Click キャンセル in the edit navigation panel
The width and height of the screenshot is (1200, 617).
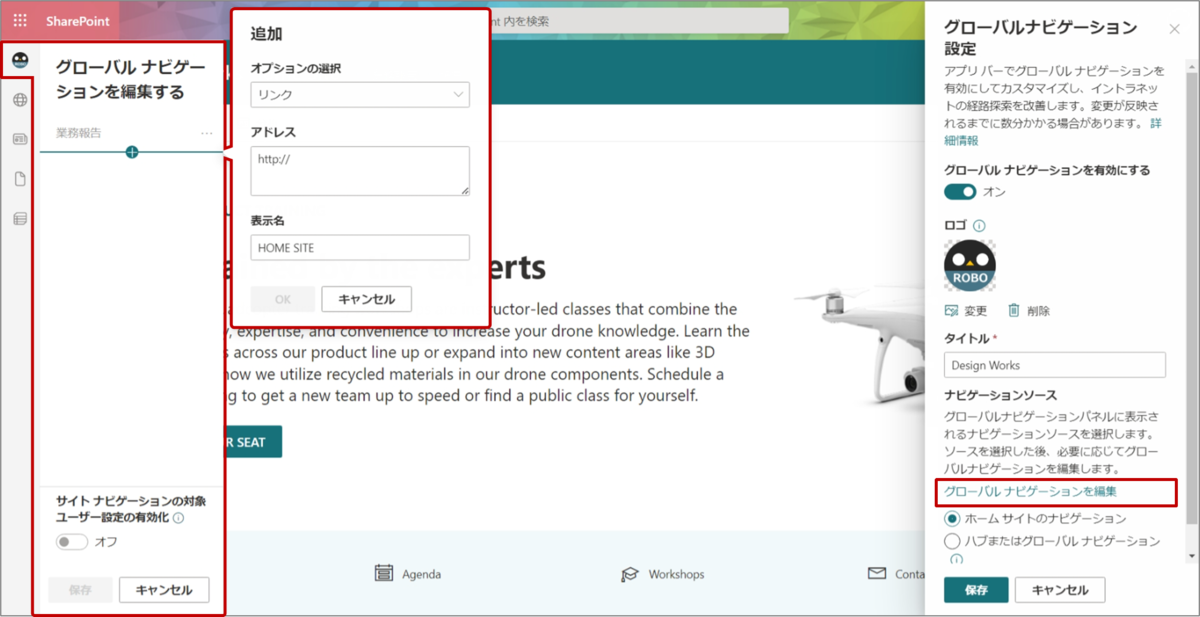click(x=164, y=590)
